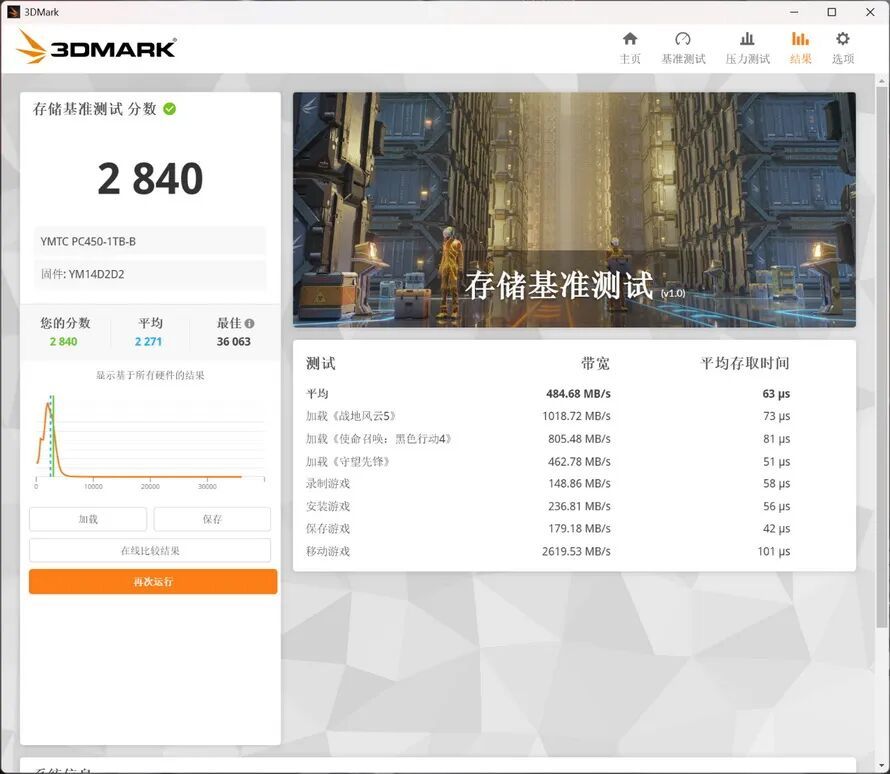The image size is (890, 774).
Task: Maximize the 3DMark window
Action: pos(832,12)
